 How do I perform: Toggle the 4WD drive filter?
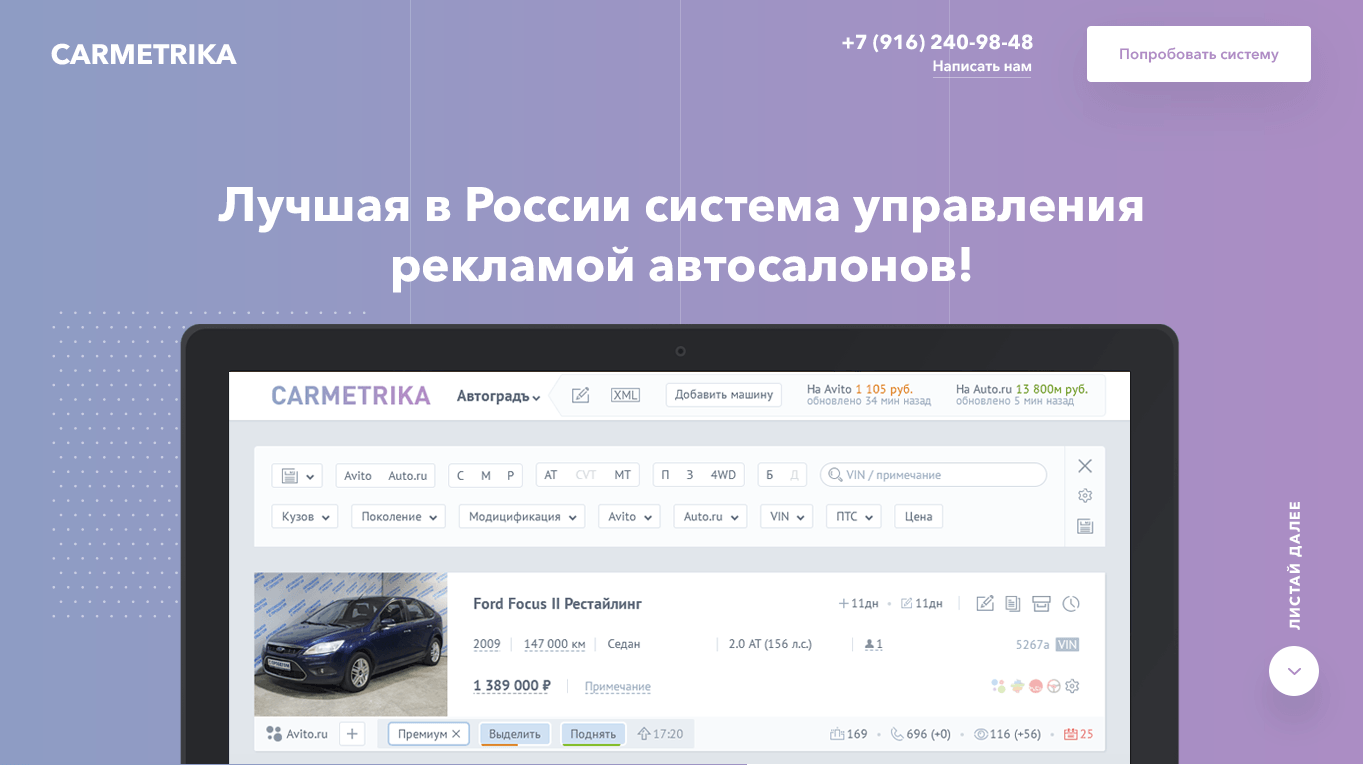pos(723,476)
